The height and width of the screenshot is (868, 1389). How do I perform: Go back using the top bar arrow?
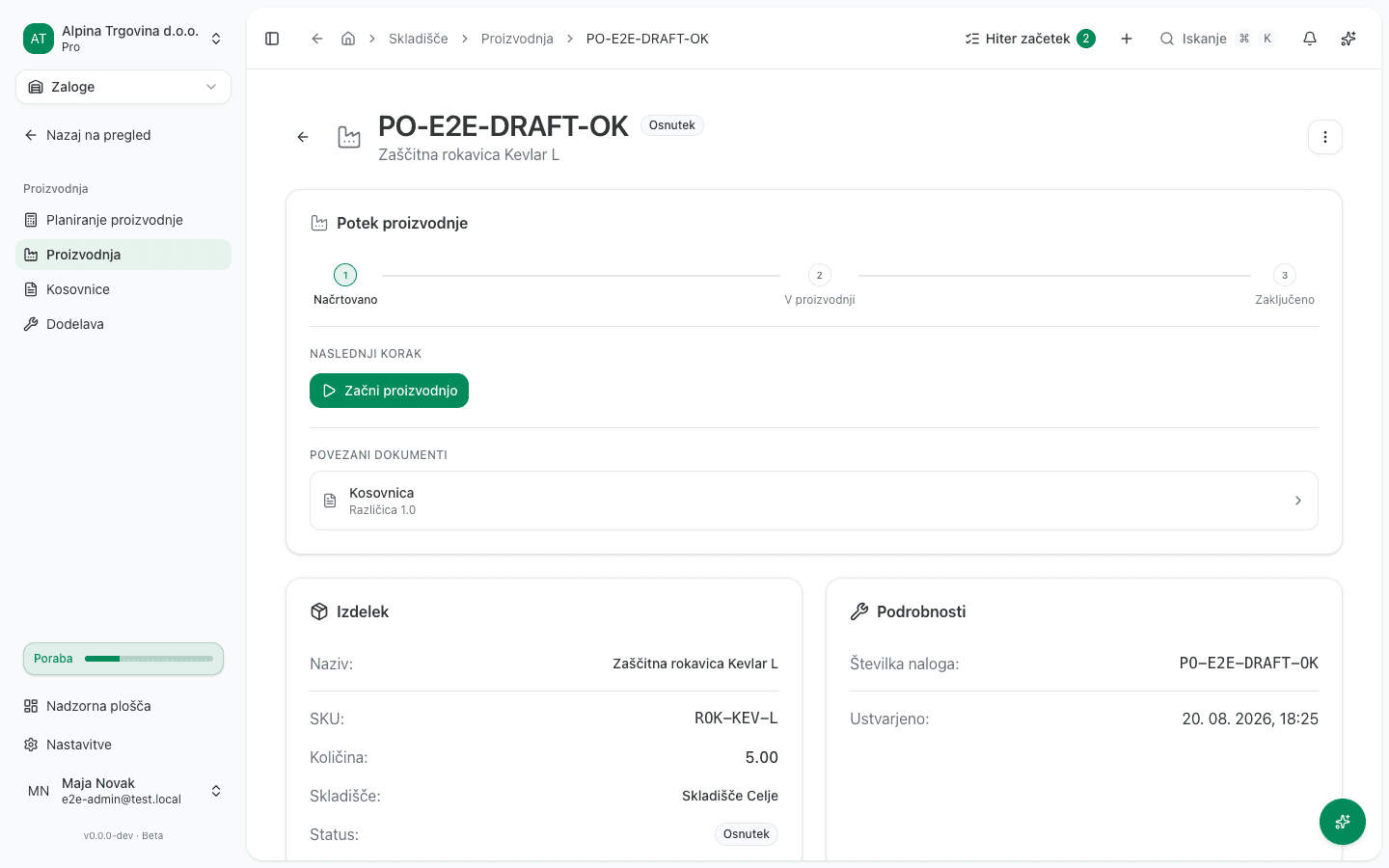316,39
